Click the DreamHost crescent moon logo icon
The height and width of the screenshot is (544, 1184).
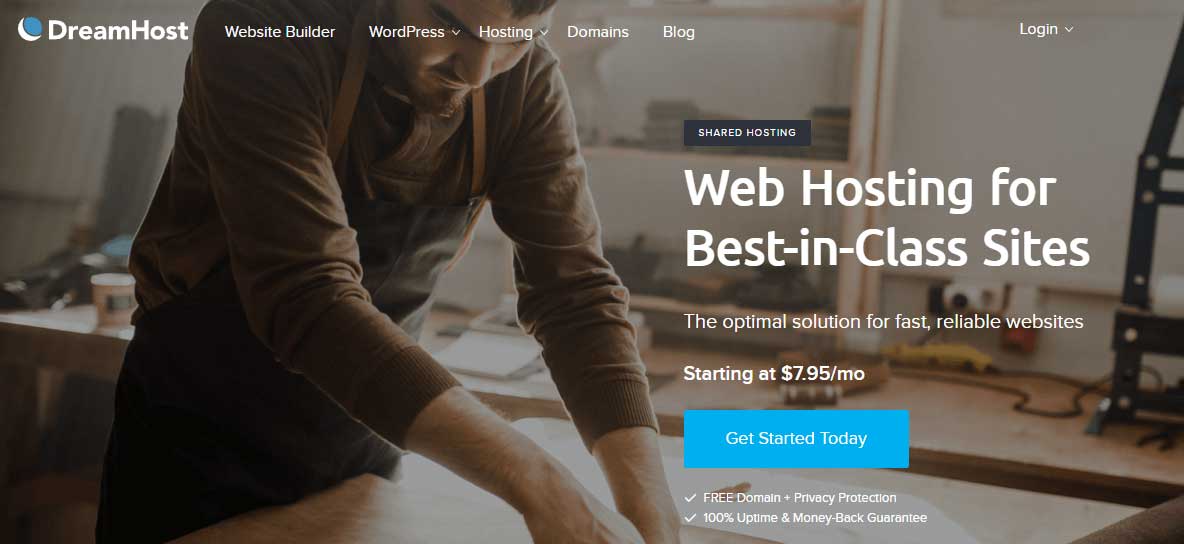(30, 29)
